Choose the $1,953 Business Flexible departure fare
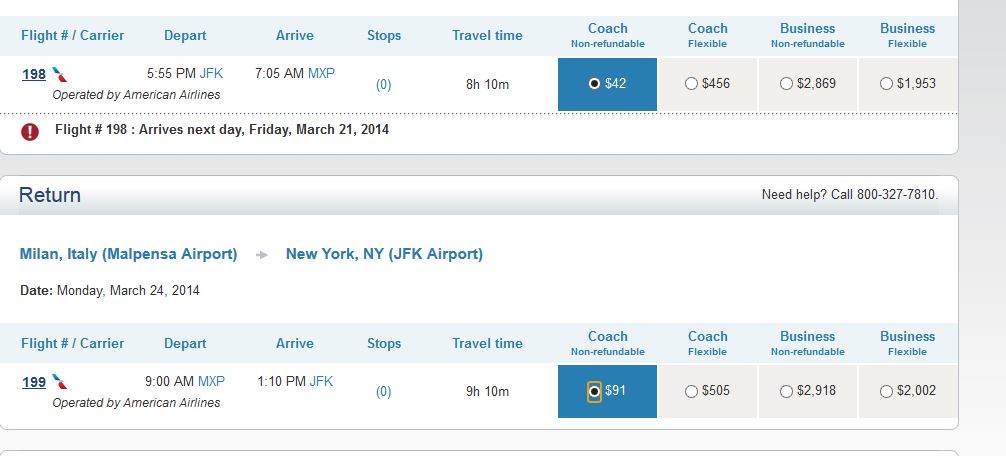The width and height of the screenshot is (1006, 456). click(886, 83)
